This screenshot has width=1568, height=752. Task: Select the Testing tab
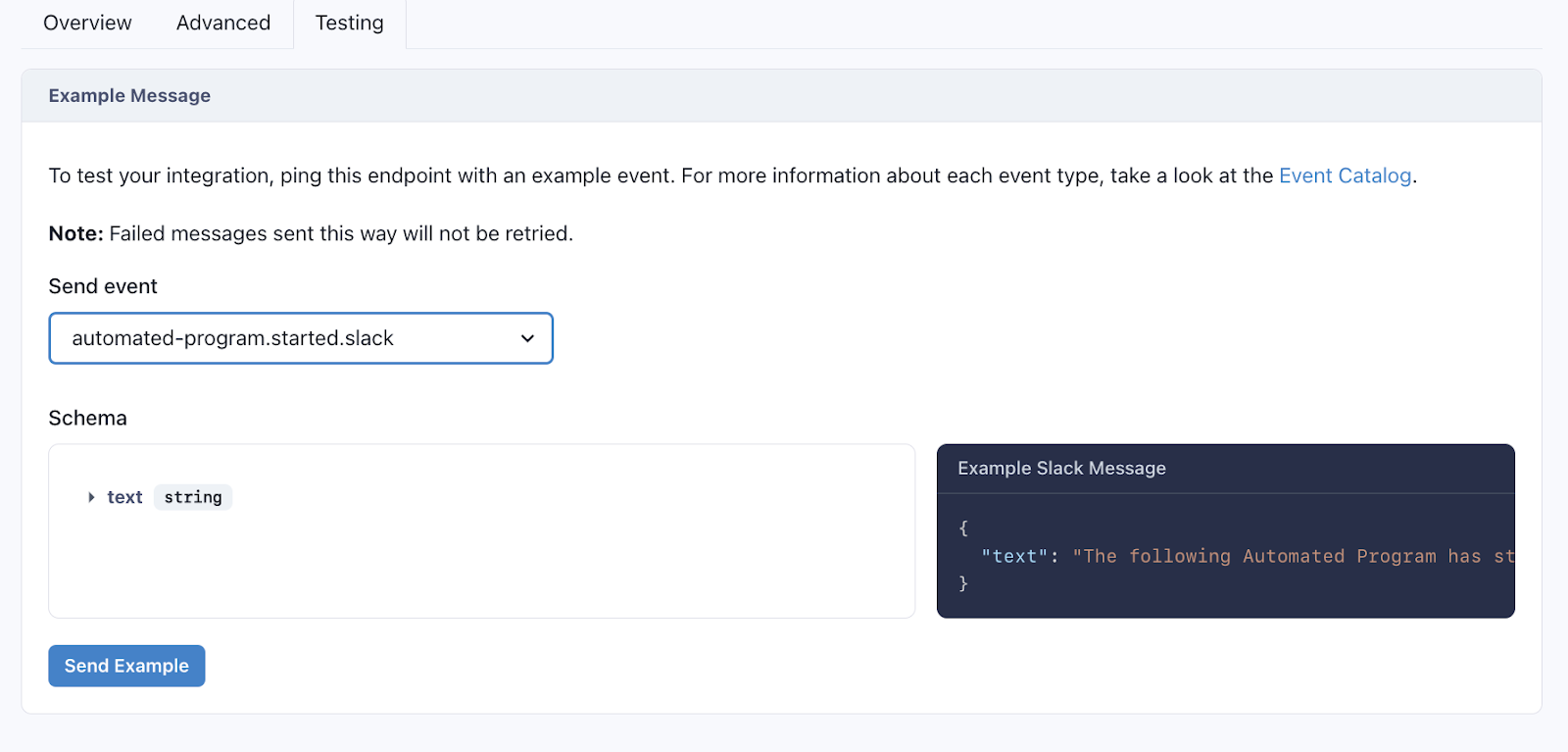(x=350, y=24)
